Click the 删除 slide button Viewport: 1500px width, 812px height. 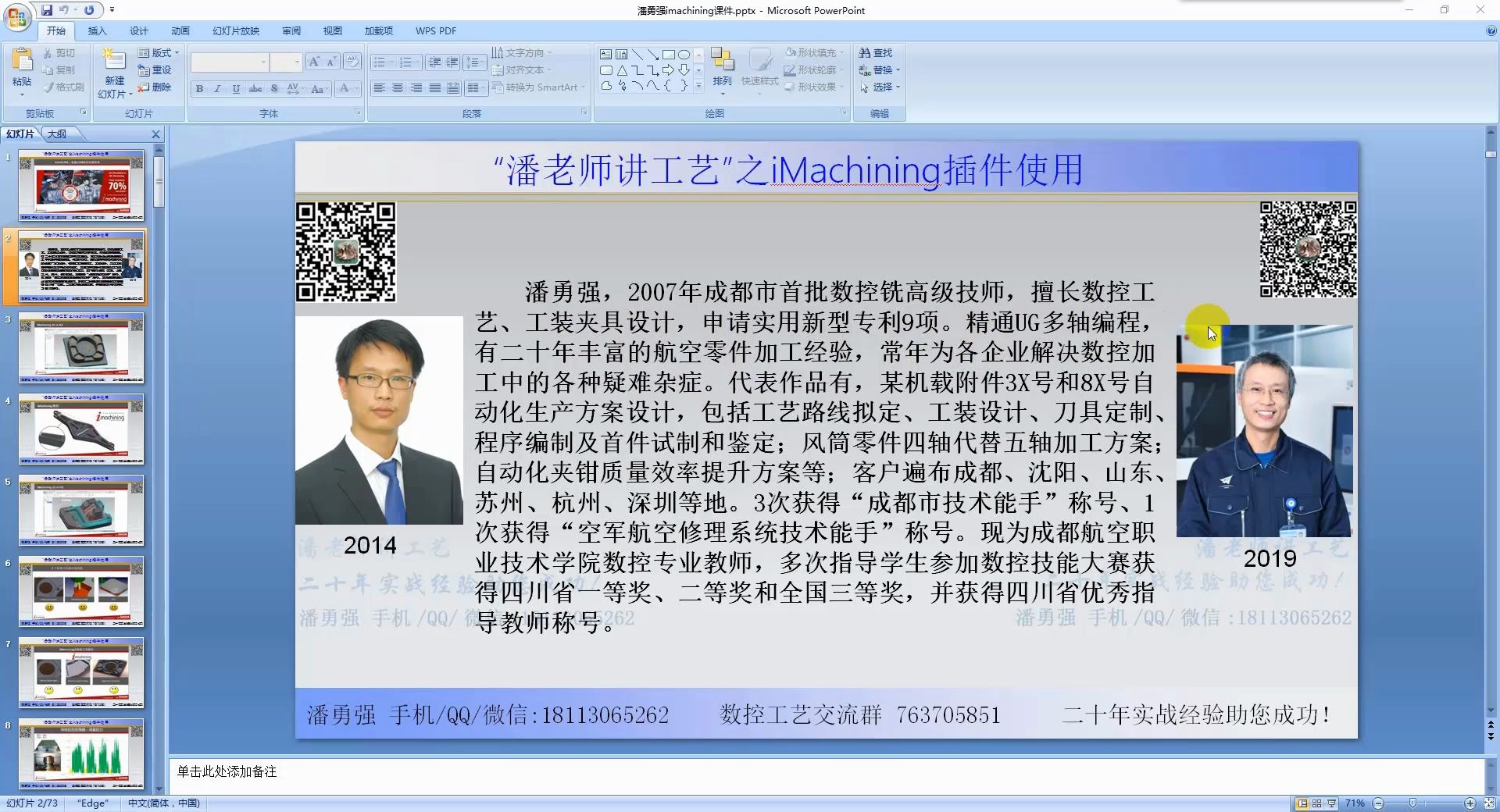click(x=155, y=87)
